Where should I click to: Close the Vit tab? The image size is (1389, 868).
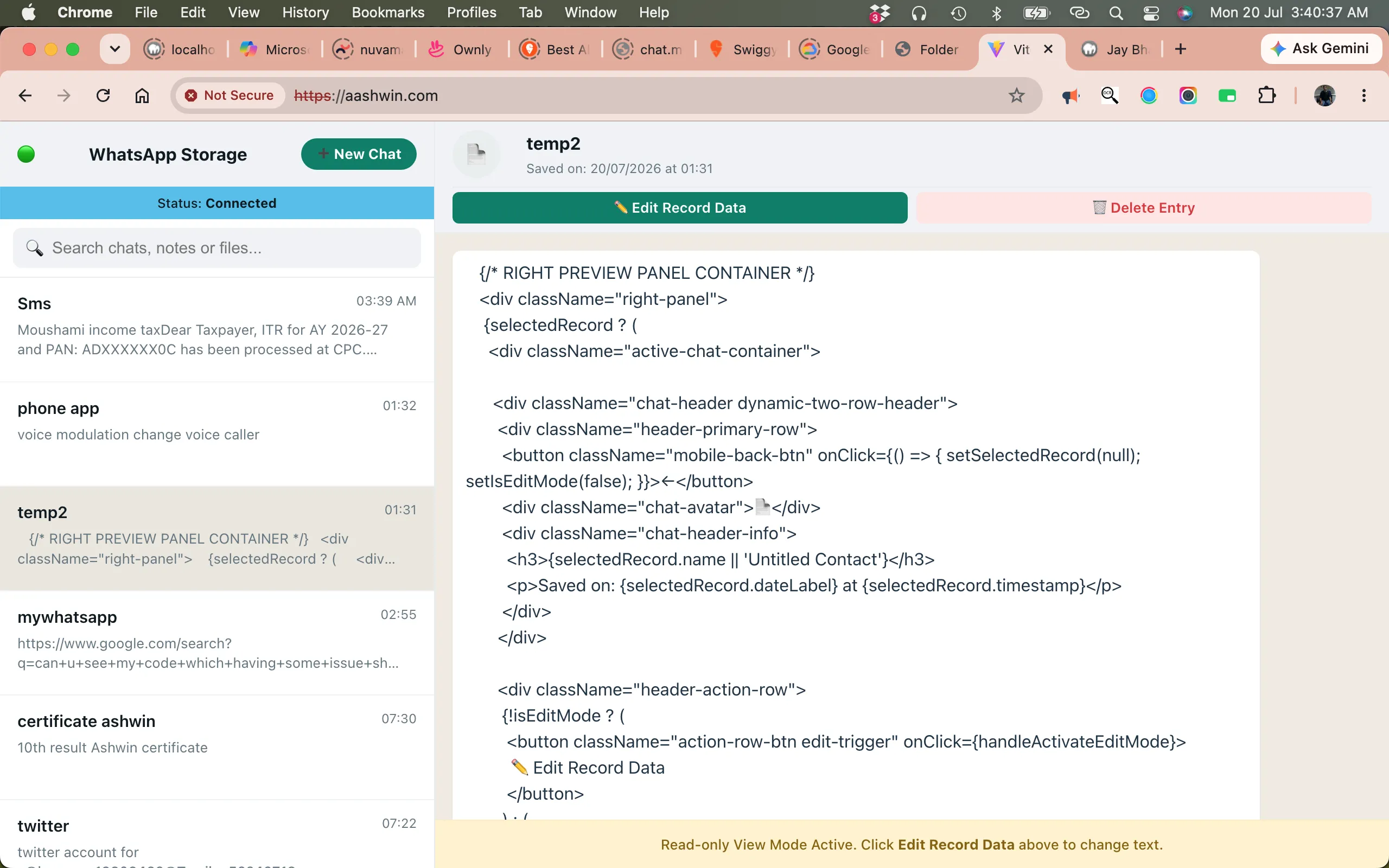point(1048,49)
